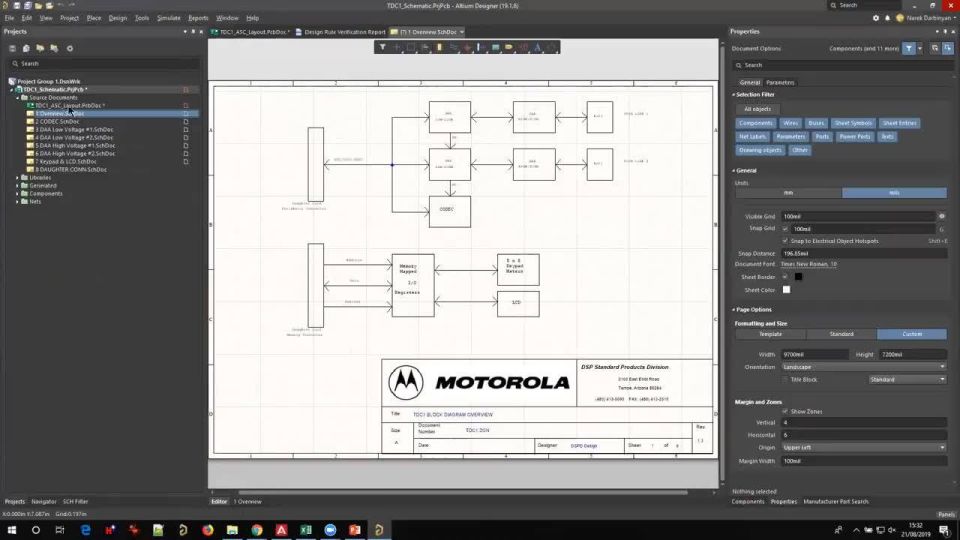Open PowerPoint from the taskbar

point(354,530)
